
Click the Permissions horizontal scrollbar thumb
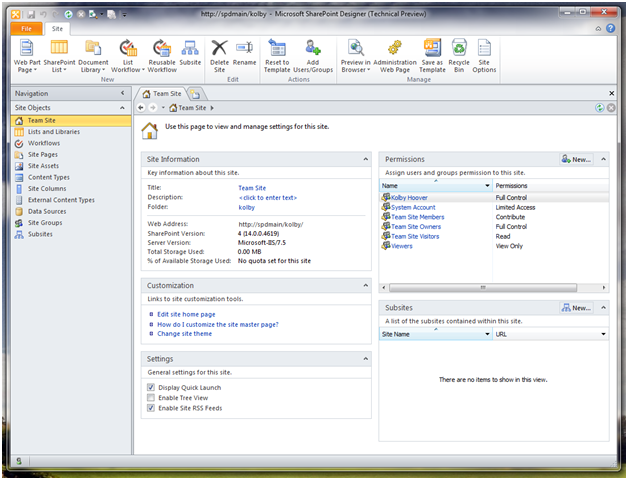(483, 288)
